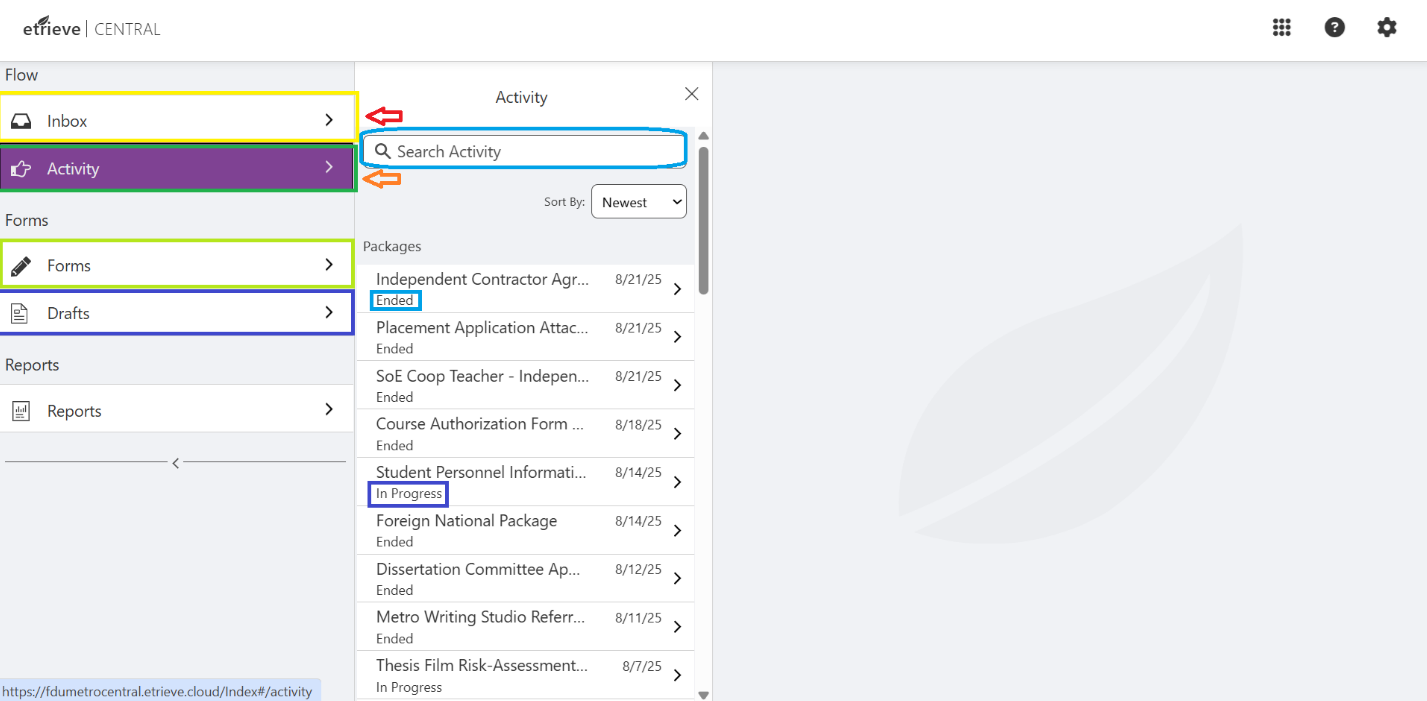
Task: Open the apps grid icon
Action: pyautogui.click(x=1281, y=28)
